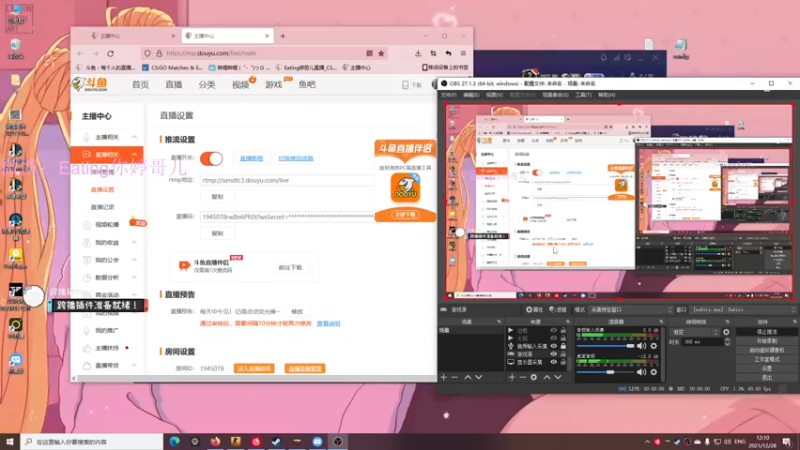Open 滤镜 filters in the OBS source toolbar
The image size is (800, 450).
point(558,310)
